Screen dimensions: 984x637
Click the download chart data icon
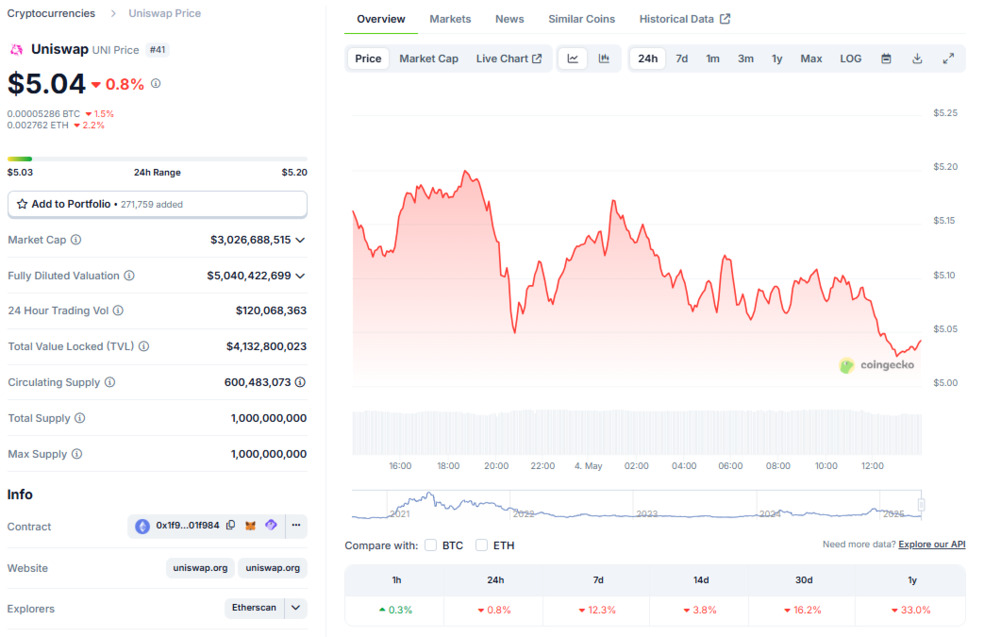[917, 58]
